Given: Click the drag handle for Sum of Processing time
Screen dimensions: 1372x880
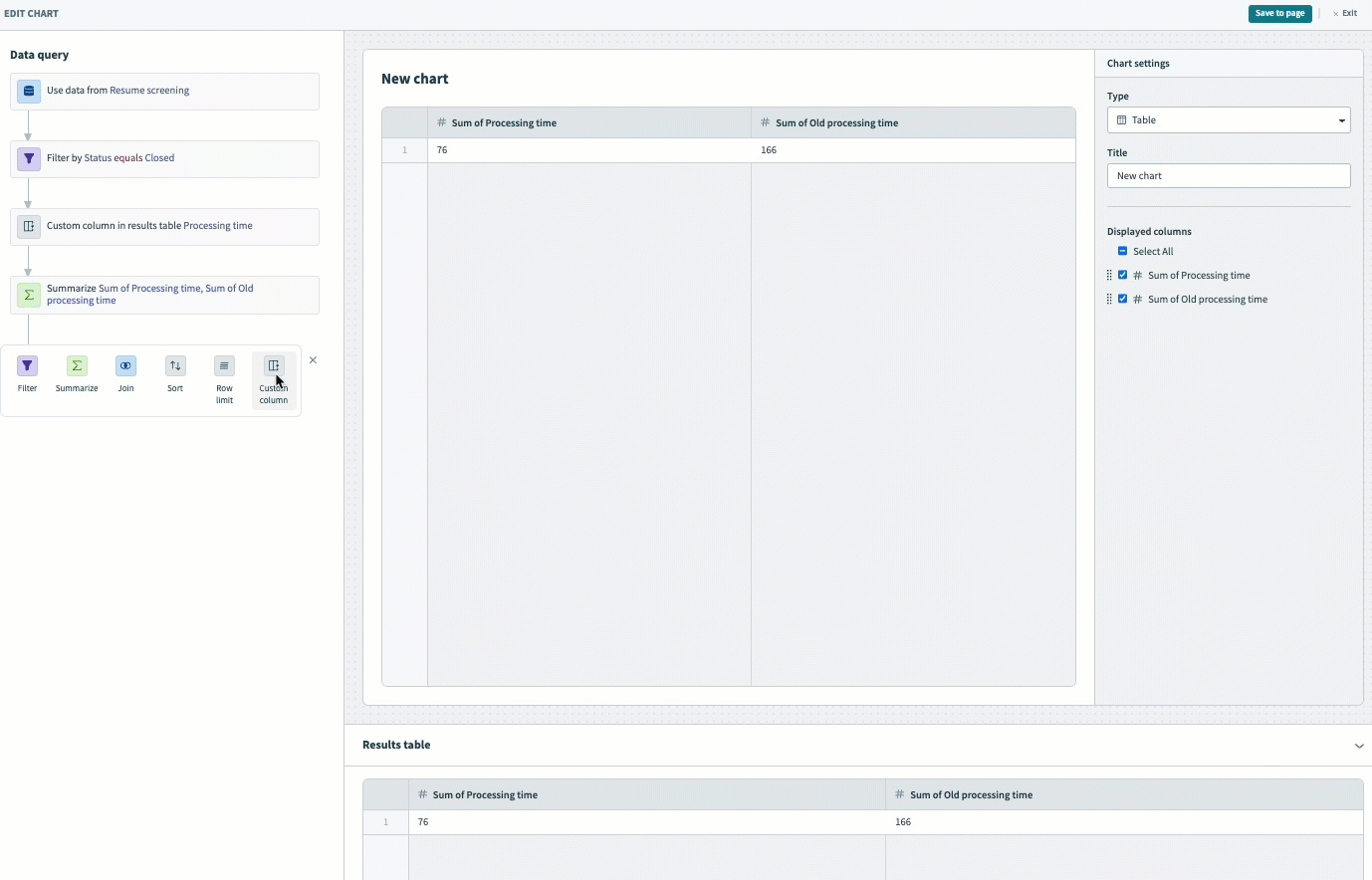Looking at the screenshot, I should point(1109,276).
